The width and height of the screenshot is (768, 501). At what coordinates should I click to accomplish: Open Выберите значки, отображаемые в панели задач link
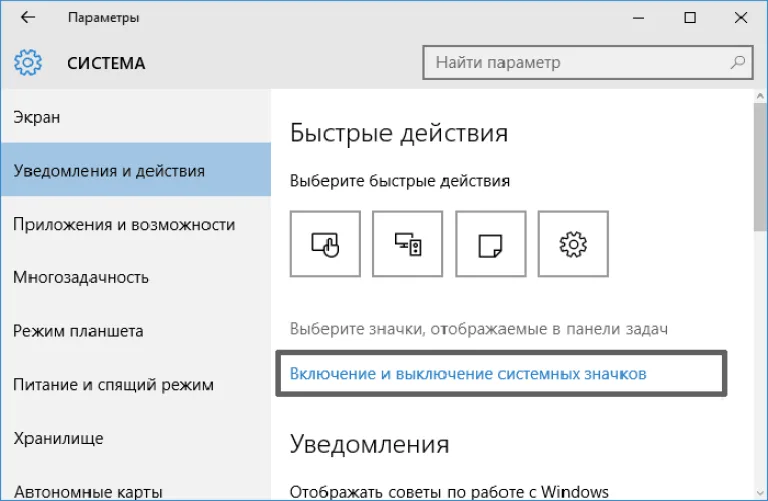click(479, 329)
